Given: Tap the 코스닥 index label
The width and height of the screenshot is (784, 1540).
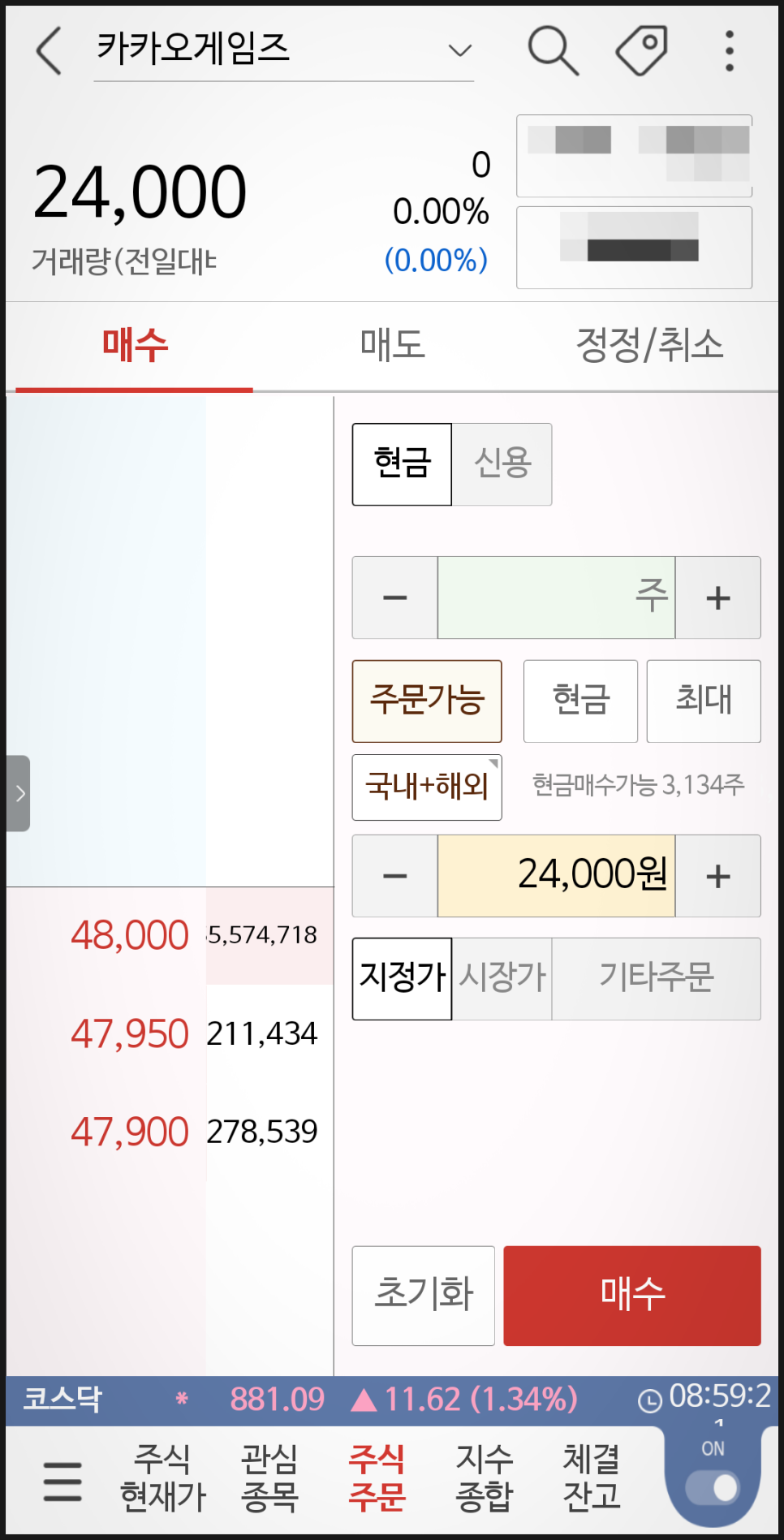Looking at the screenshot, I should coord(62,1399).
